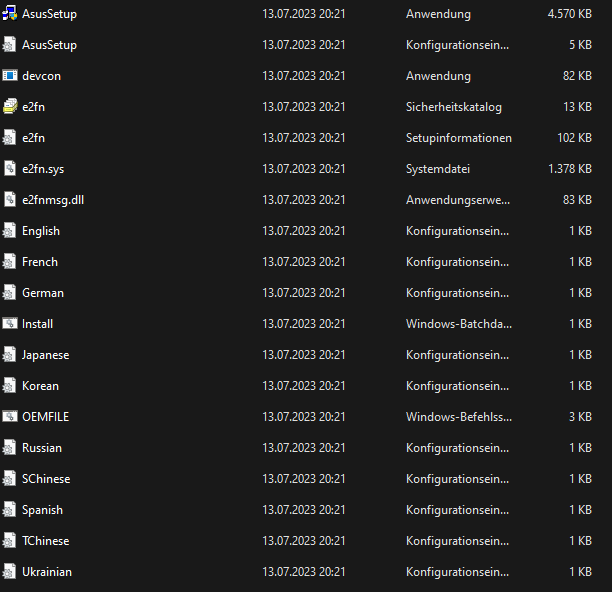Select the Install file name
Screen dimensions: 612x592
[x=37, y=324]
